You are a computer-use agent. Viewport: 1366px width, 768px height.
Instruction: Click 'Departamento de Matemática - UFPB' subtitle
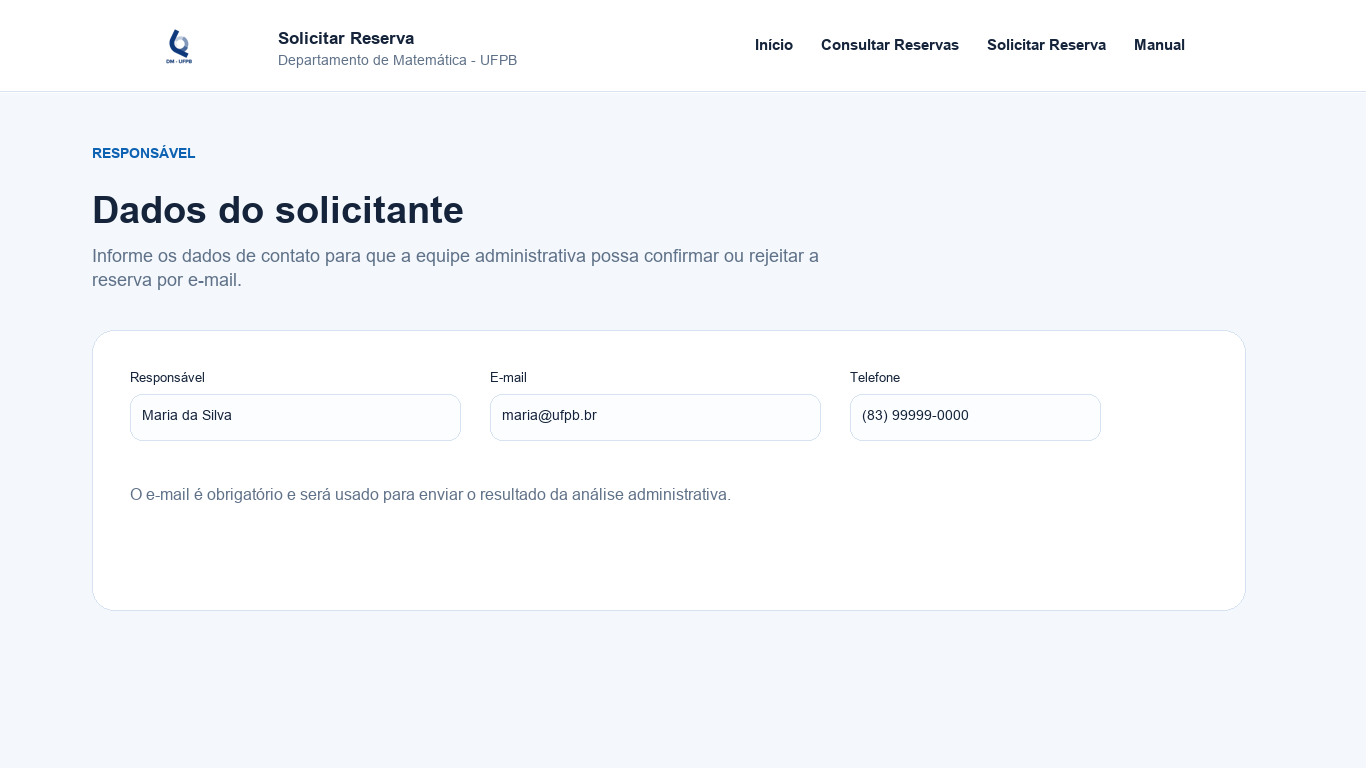pyautogui.click(x=397, y=60)
